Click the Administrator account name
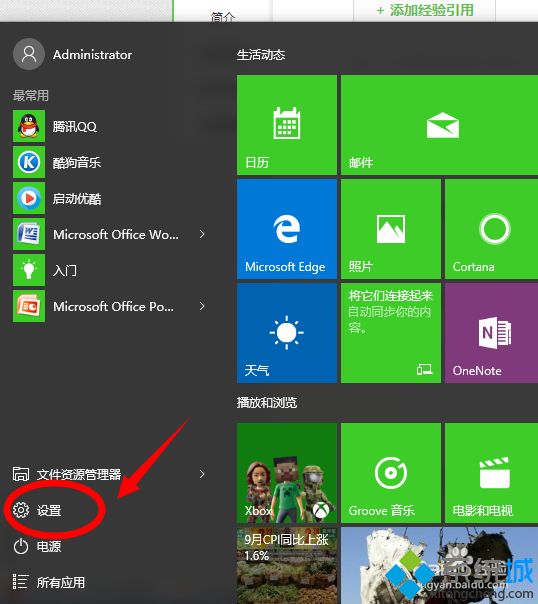This screenshot has height=604, width=538. point(92,55)
